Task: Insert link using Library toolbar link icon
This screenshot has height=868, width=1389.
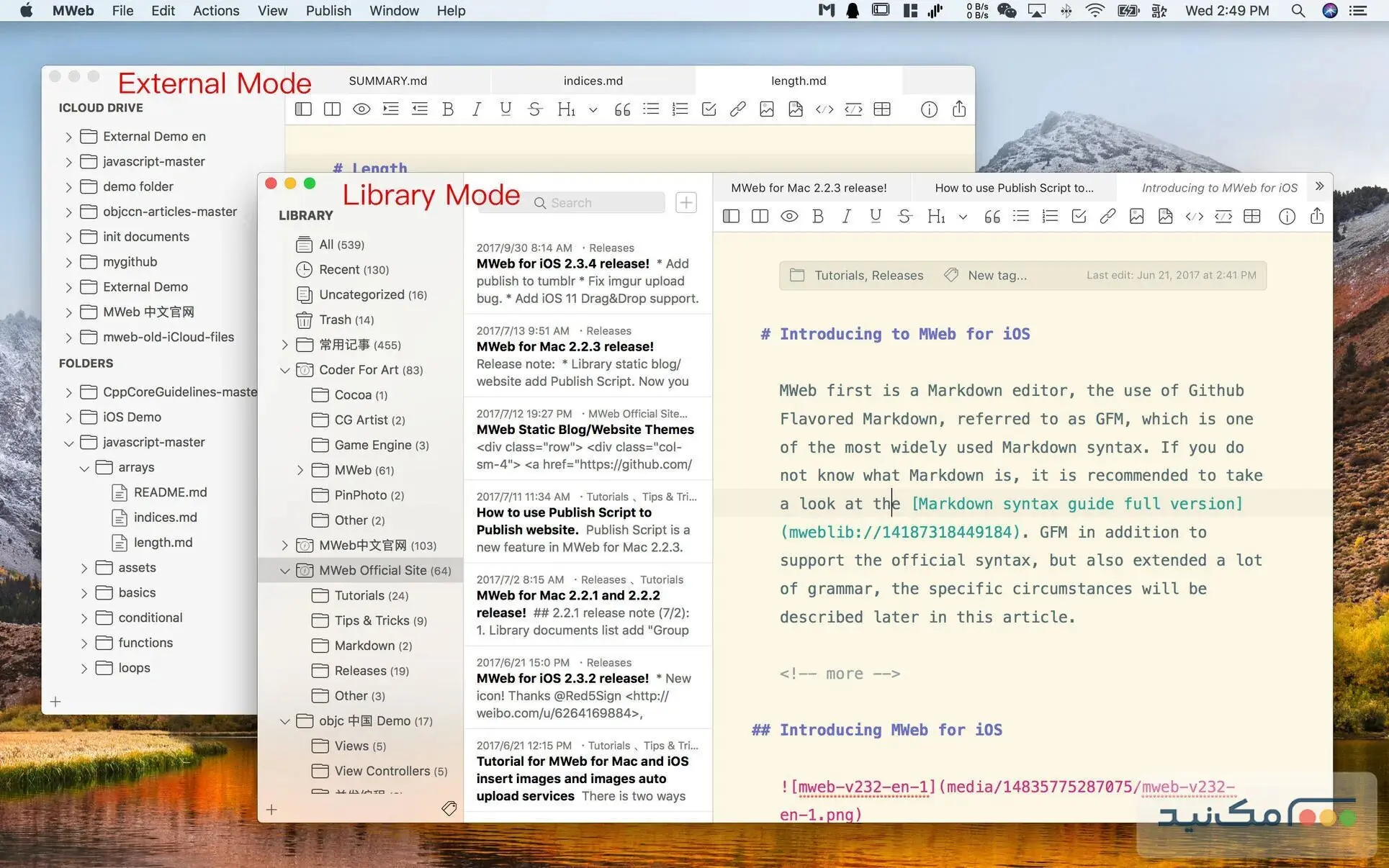Action: tap(1107, 216)
